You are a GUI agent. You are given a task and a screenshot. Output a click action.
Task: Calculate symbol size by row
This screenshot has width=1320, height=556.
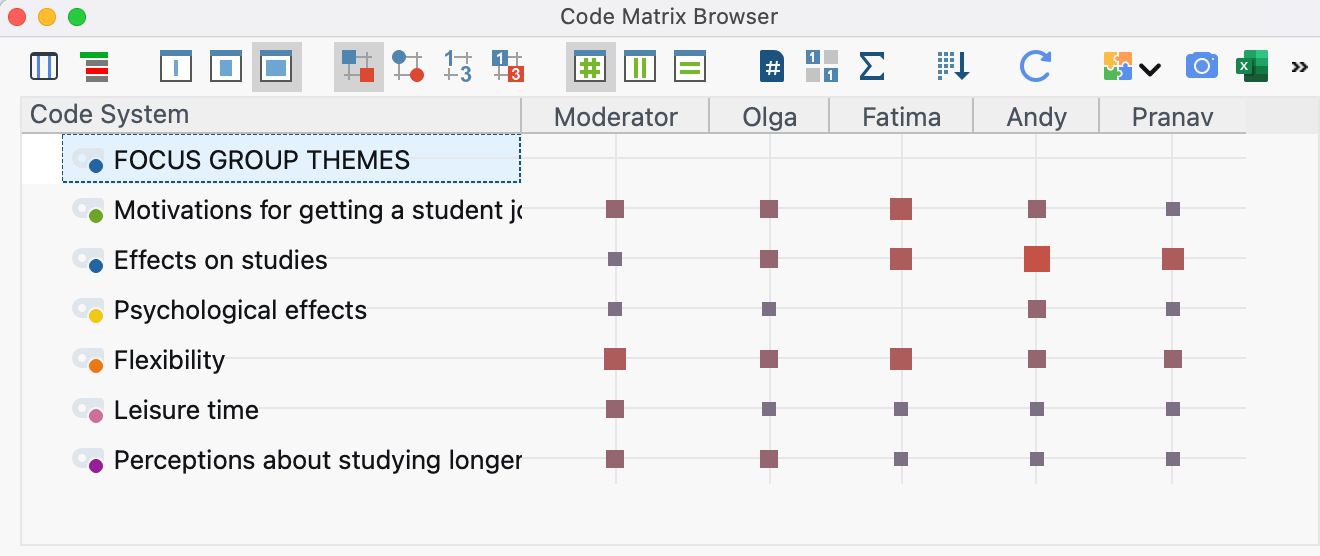click(690, 67)
